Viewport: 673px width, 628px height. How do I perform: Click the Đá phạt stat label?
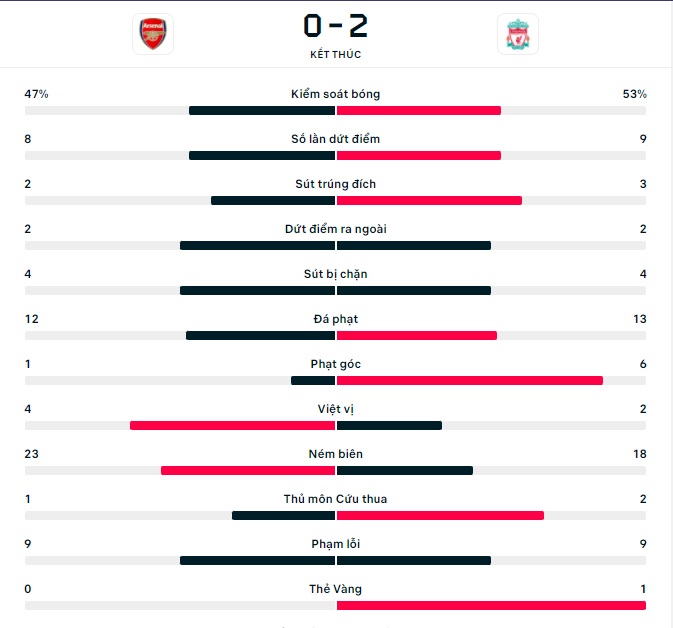336,319
